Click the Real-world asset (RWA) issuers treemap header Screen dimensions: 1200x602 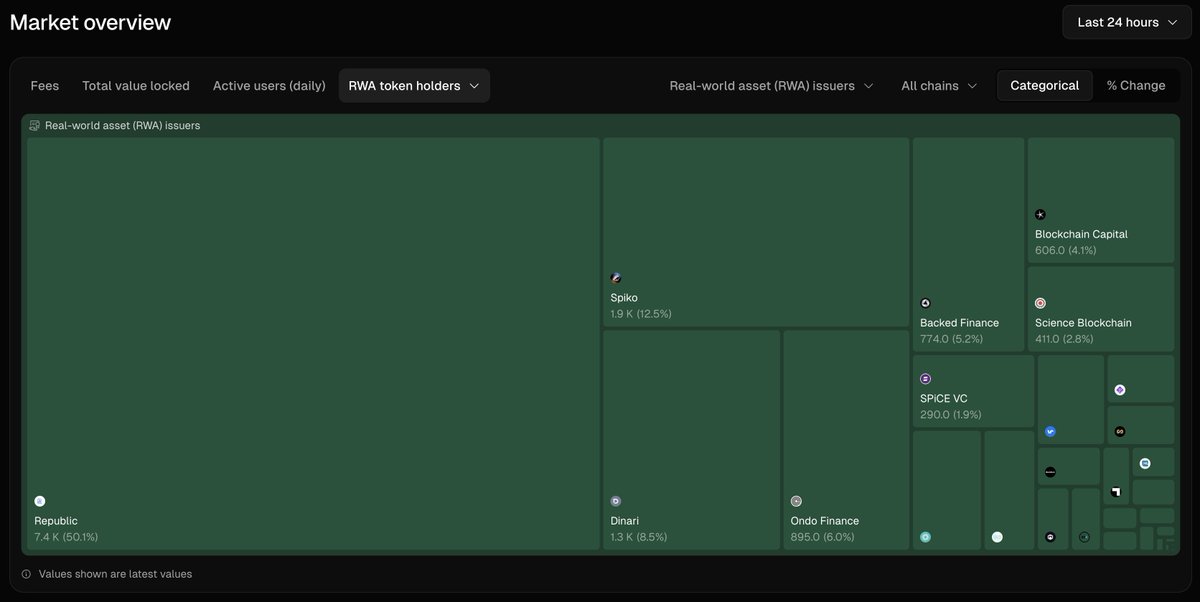[122, 126]
